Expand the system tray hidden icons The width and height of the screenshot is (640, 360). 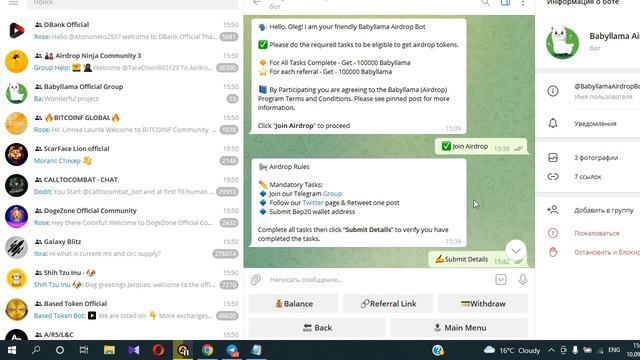point(551,350)
